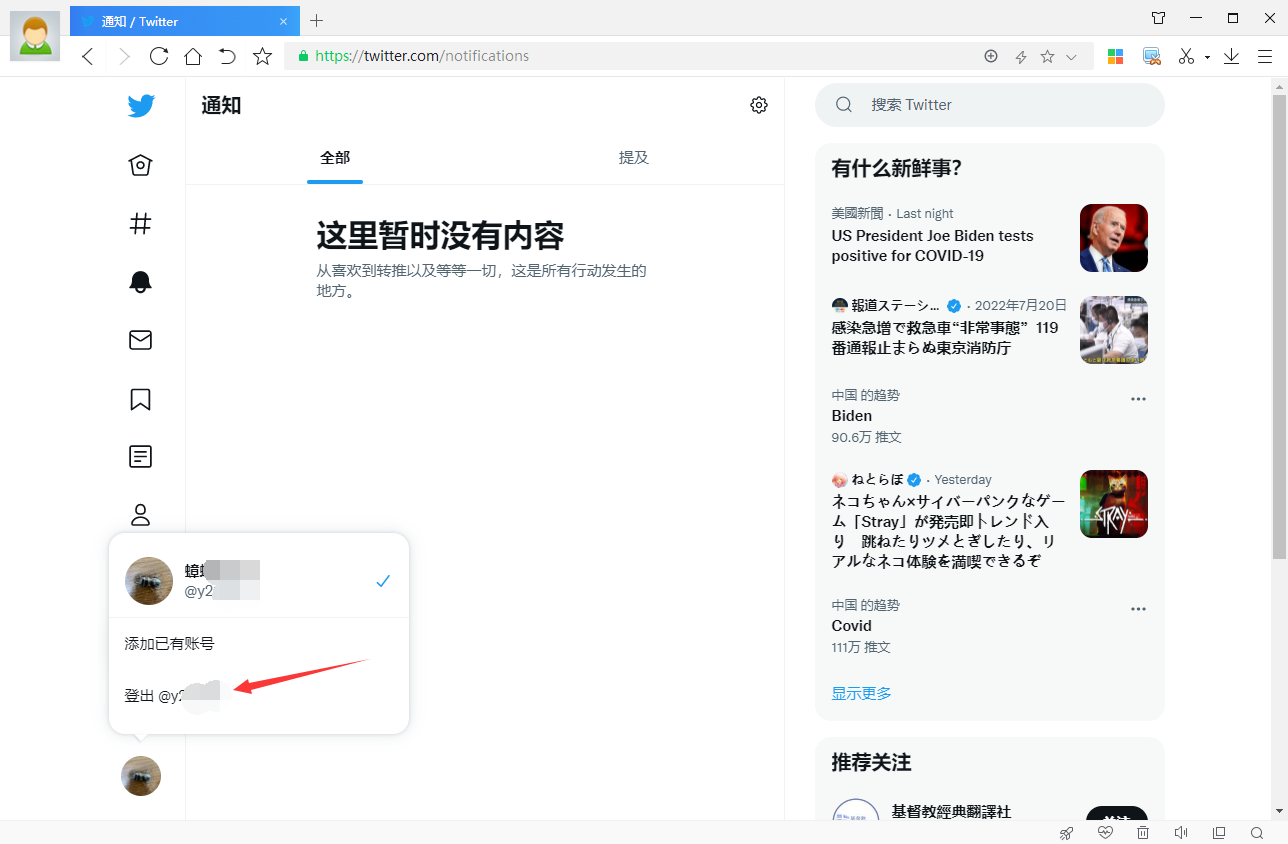The image size is (1288, 844).
Task: Click the browser forward arrow
Action: pyautogui.click(x=124, y=57)
